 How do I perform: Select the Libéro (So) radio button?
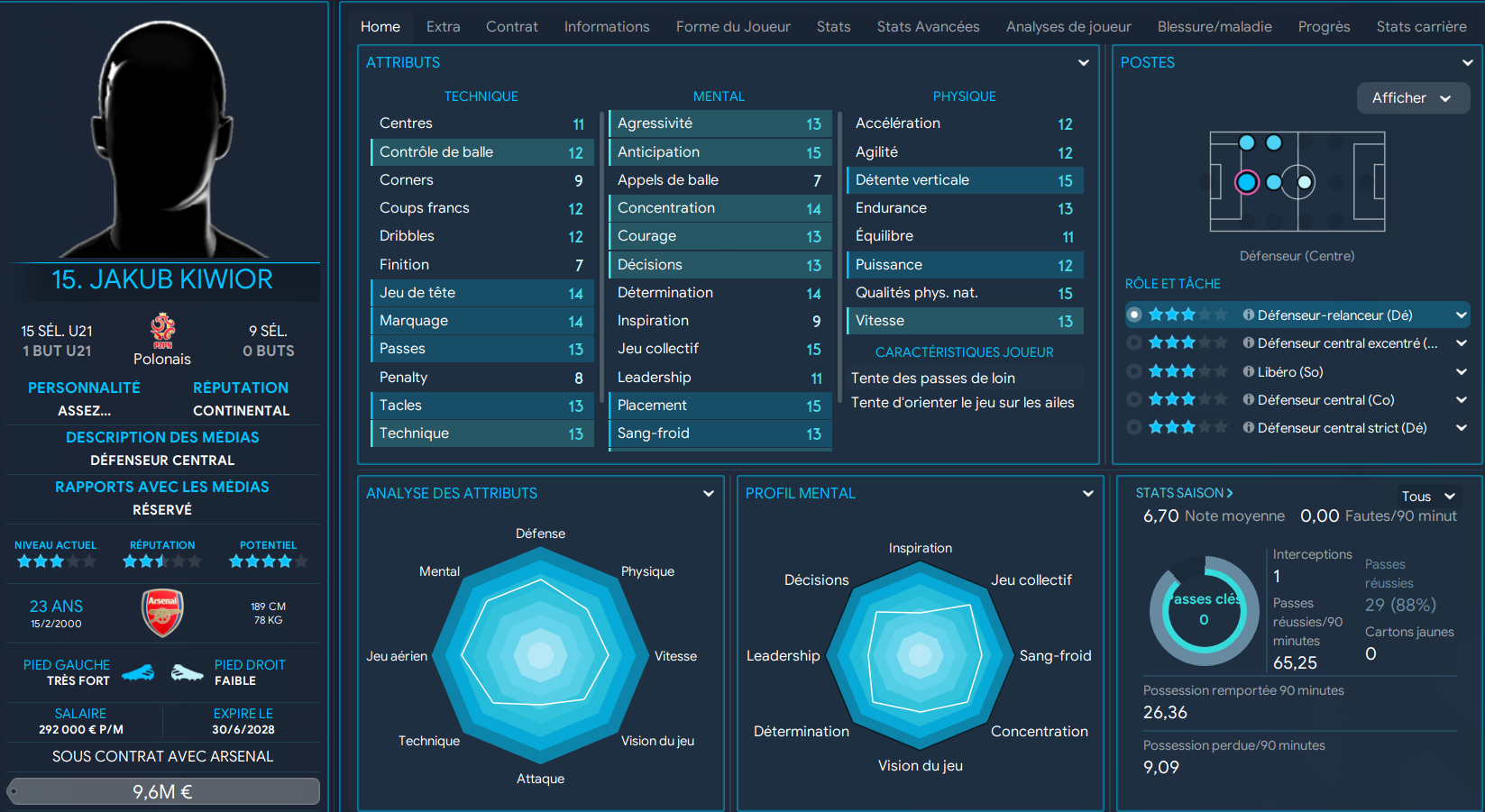(1134, 371)
